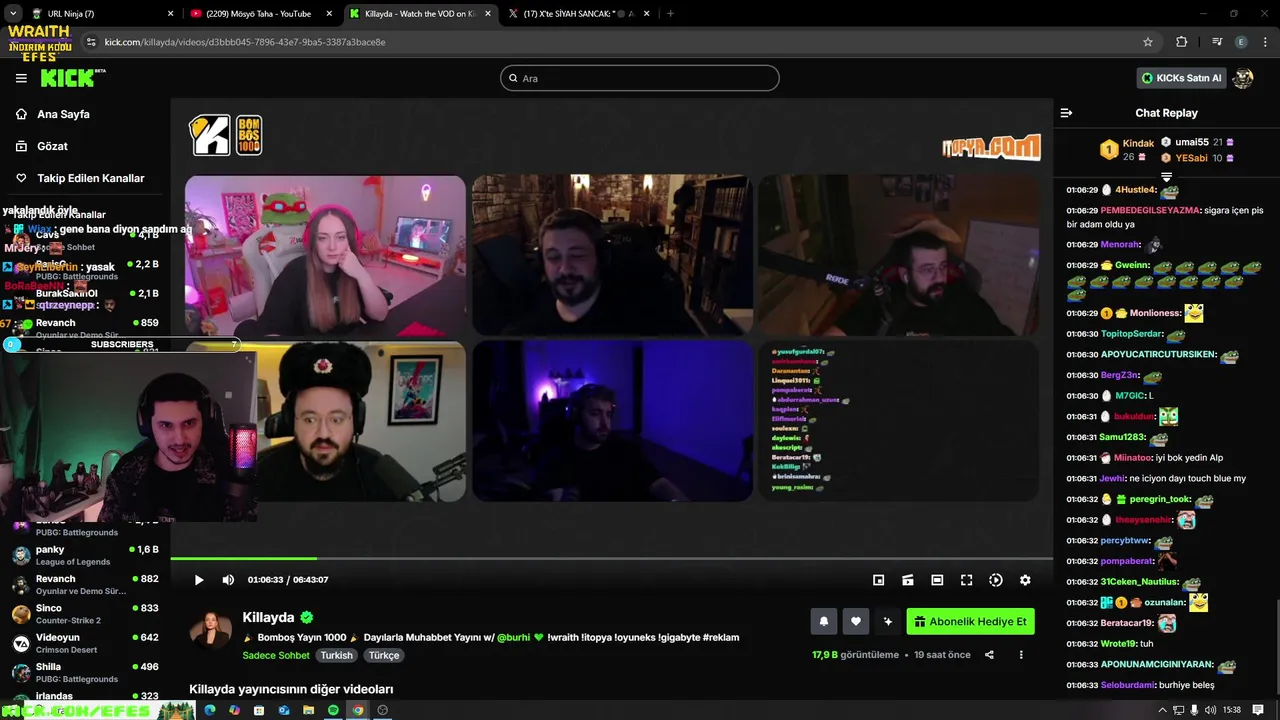
Task: Bookmark this page with star icon
Action: [x=1148, y=42]
